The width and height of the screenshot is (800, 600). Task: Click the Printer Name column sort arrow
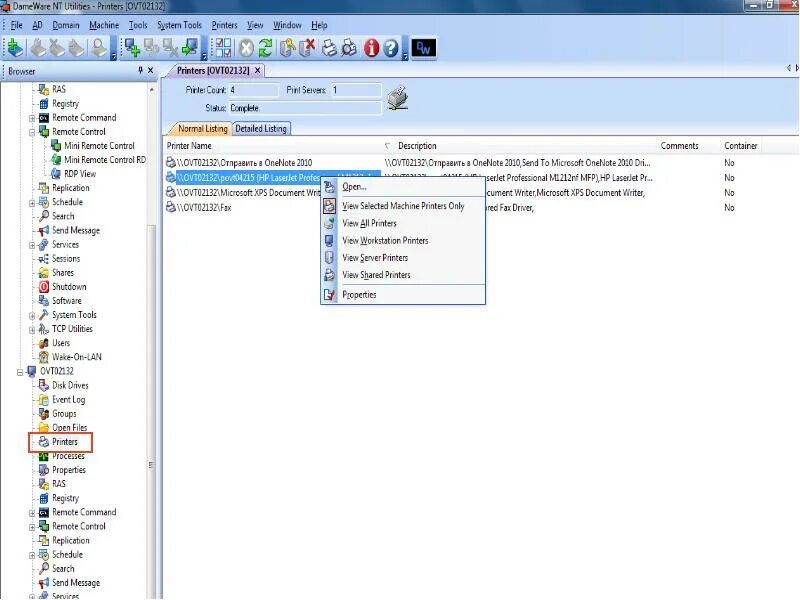point(387,146)
